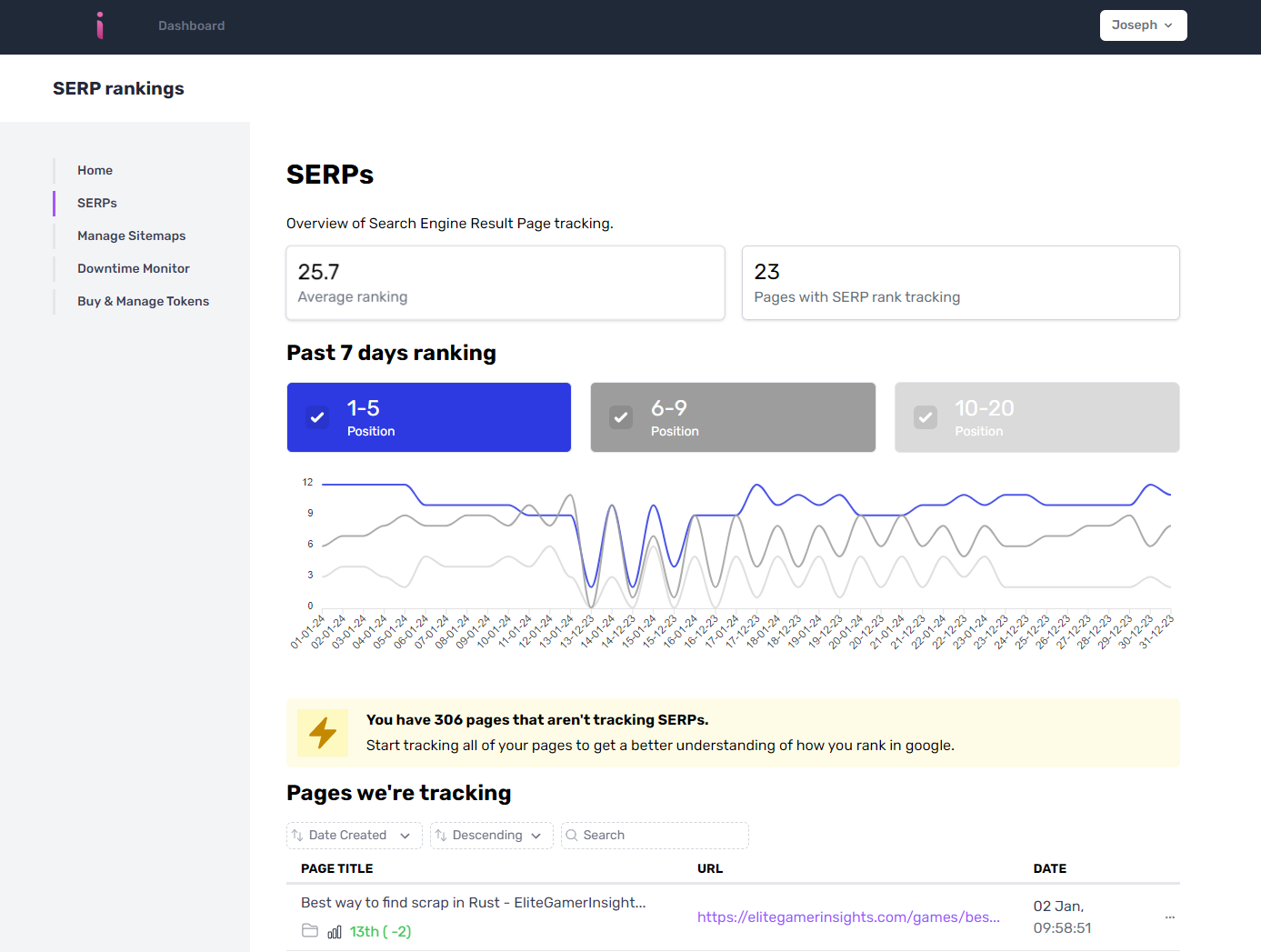The height and width of the screenshot is (952, 1261).
Task: Focus the Search input field
Action: tap(655, 836)
